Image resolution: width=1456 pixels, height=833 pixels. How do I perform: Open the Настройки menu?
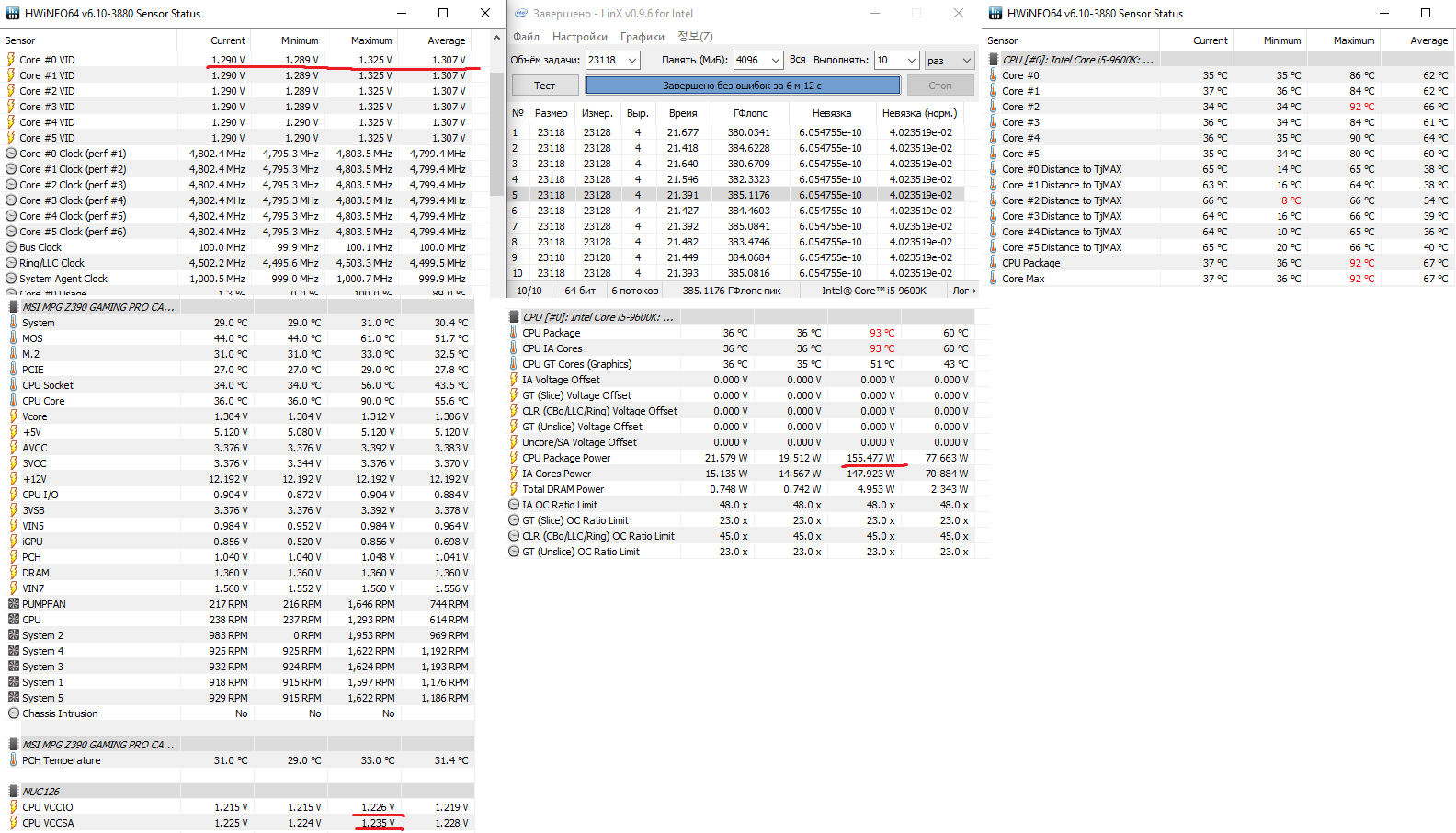(x=580, y=37)
